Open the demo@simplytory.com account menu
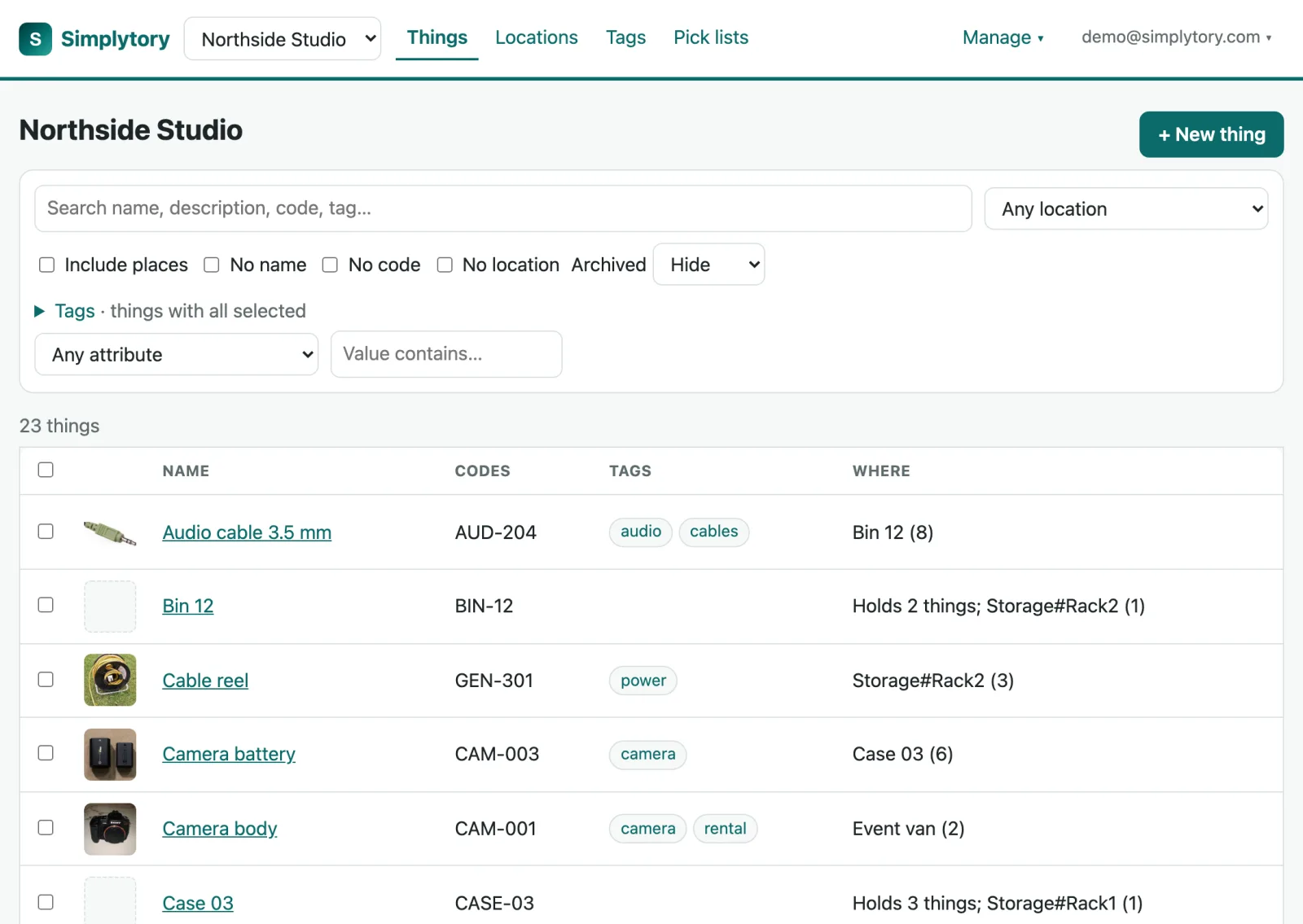This screenshot has height=924, width=1303. (1176, 37)
